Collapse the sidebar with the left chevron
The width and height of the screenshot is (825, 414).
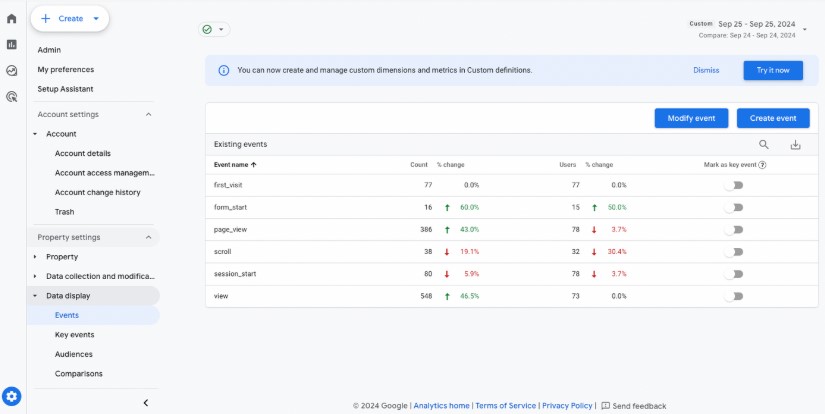[x=146, y=403]
